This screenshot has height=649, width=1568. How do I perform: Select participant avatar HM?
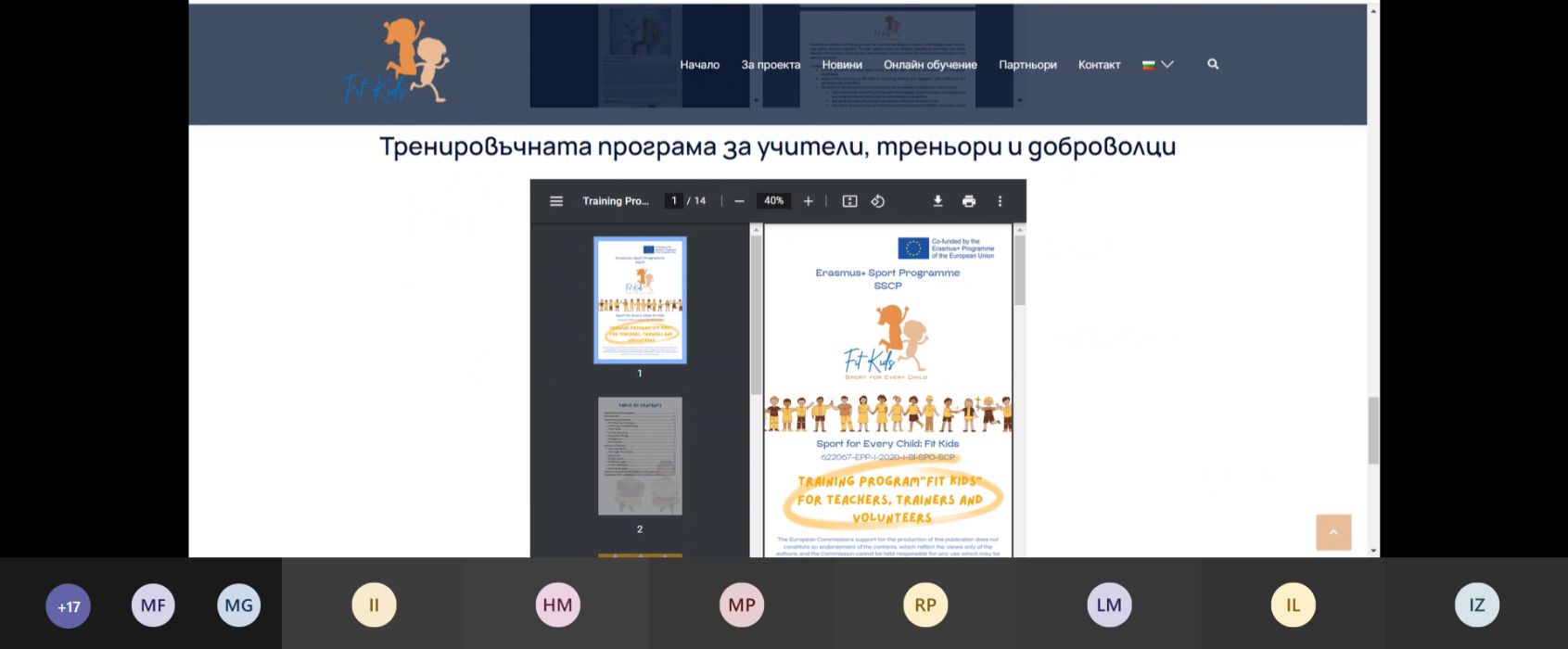[557, 605]
